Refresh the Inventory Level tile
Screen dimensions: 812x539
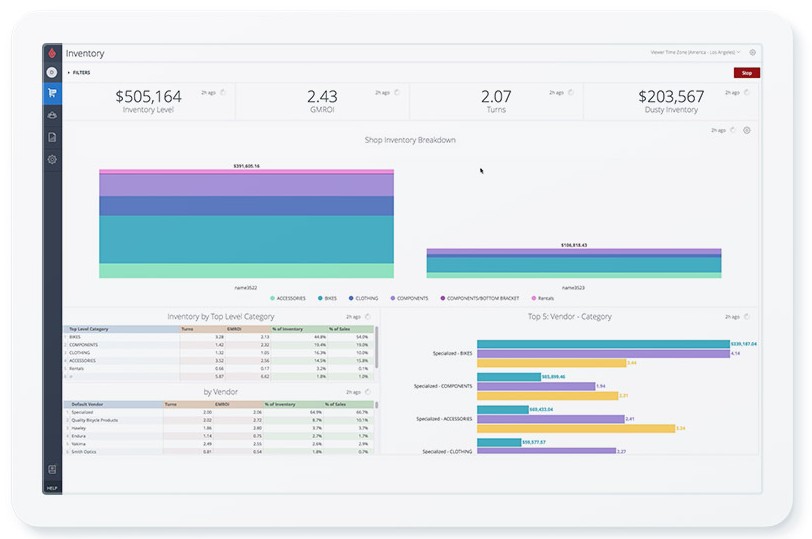pos(223,93)
